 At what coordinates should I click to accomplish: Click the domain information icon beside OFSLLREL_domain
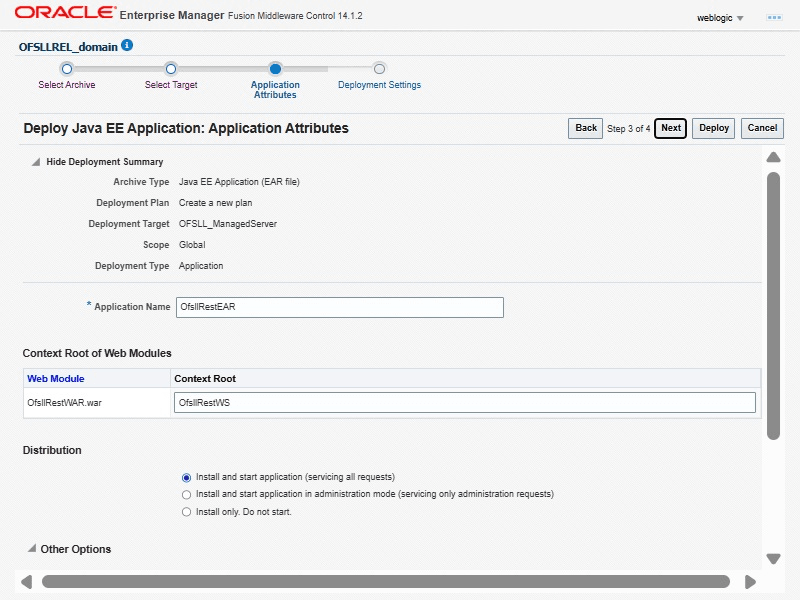127,46
